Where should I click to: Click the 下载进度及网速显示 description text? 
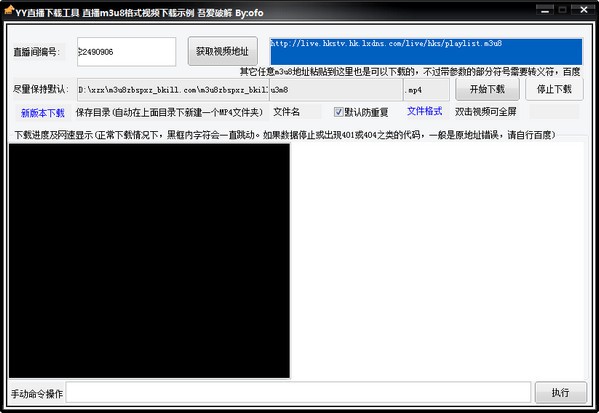coord(285,134)
